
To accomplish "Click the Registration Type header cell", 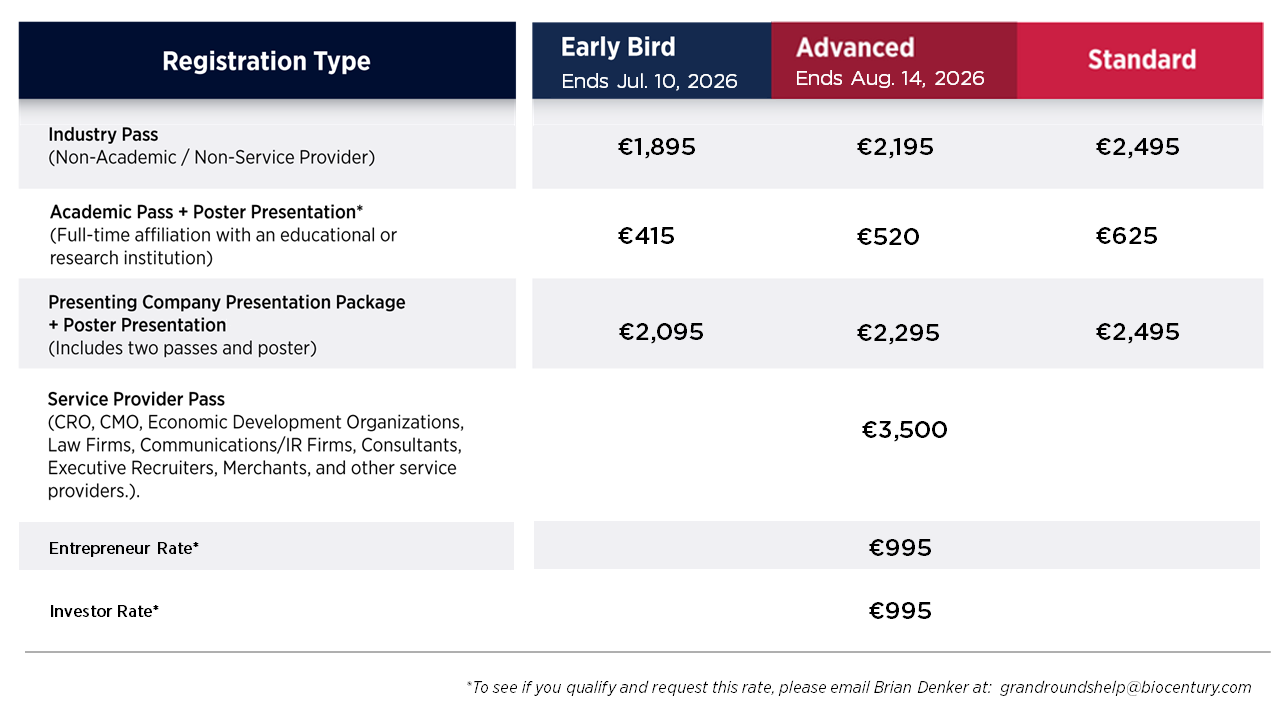I will coord(266,61).
